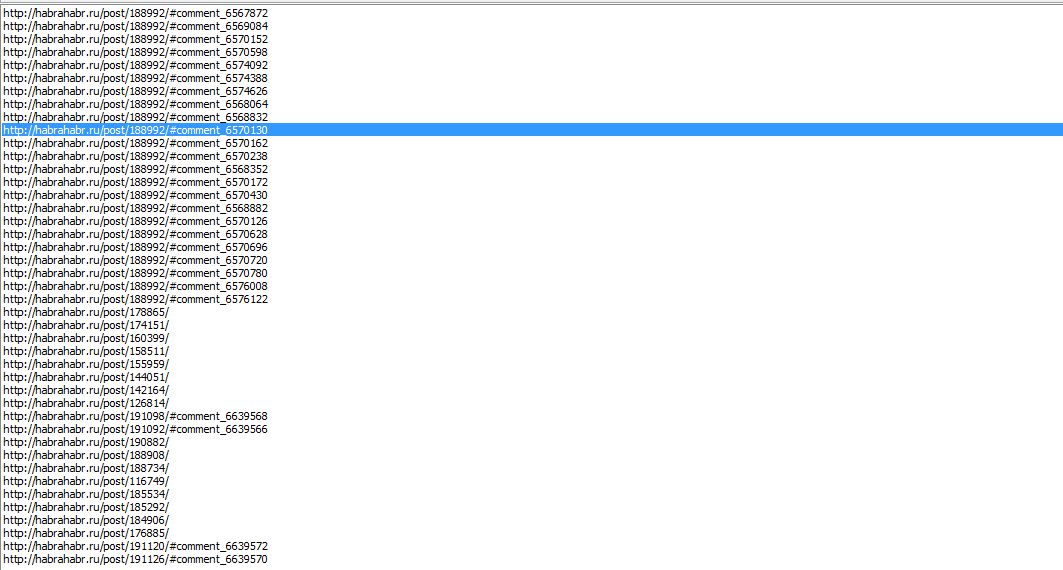Image resolution: width=1063 pixels, height=570 pixels.
Task: Click the habrahabr post/176885/ line
Action: (x=86, y=533)
